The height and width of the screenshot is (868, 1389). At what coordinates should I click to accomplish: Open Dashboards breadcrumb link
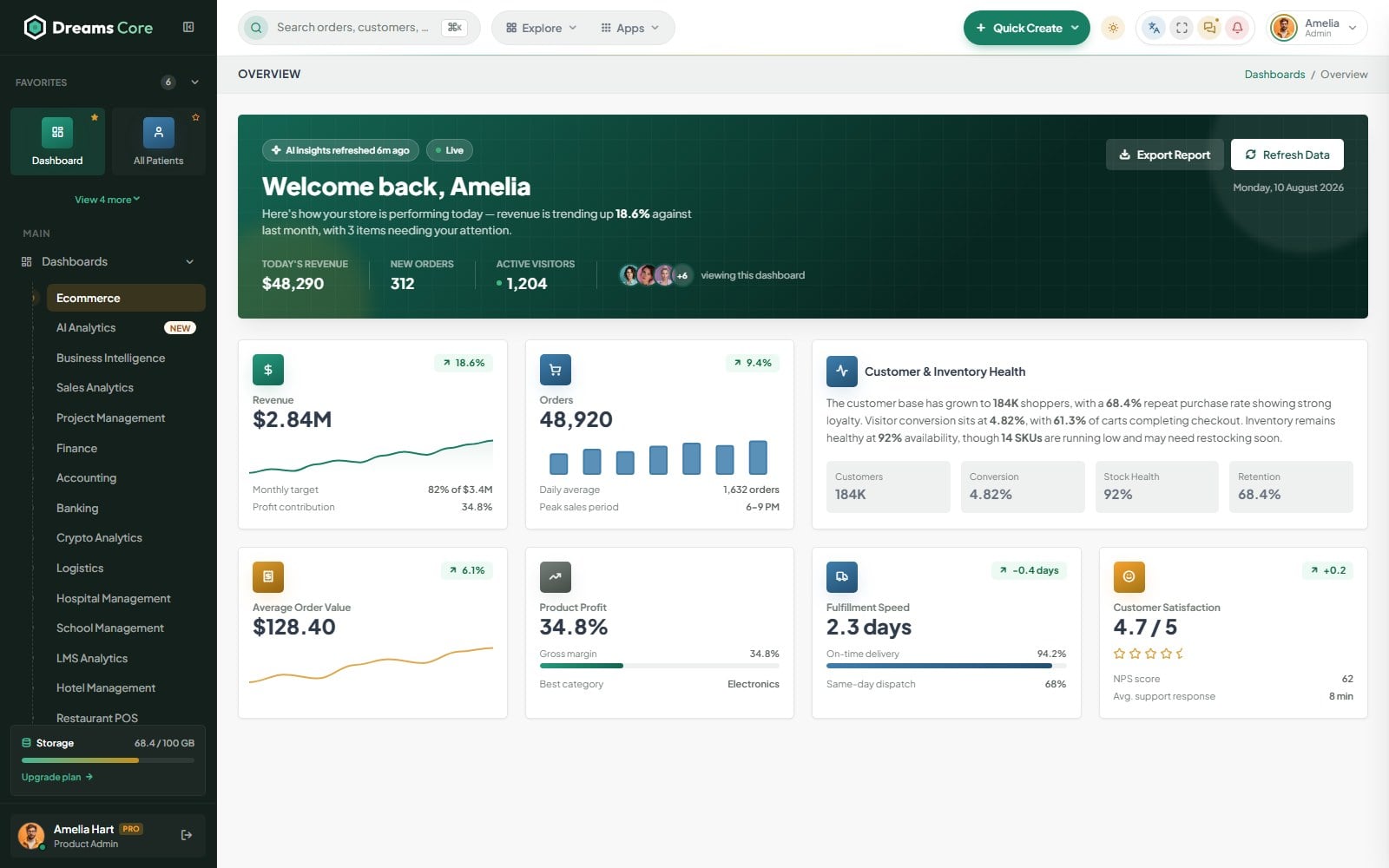pos(1274,75)
